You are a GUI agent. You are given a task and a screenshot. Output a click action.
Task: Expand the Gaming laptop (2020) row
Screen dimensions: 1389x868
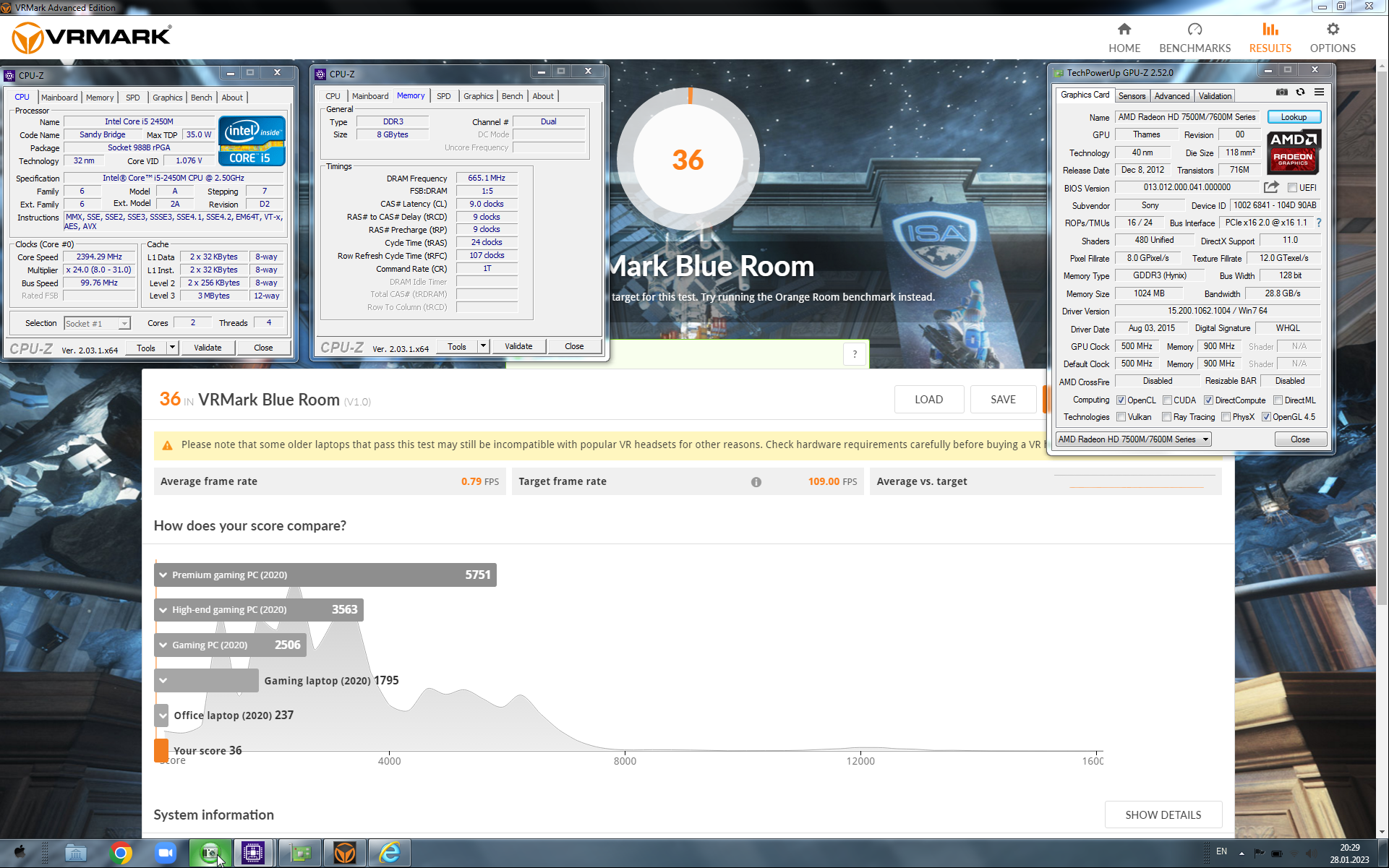tap(163, 681)
